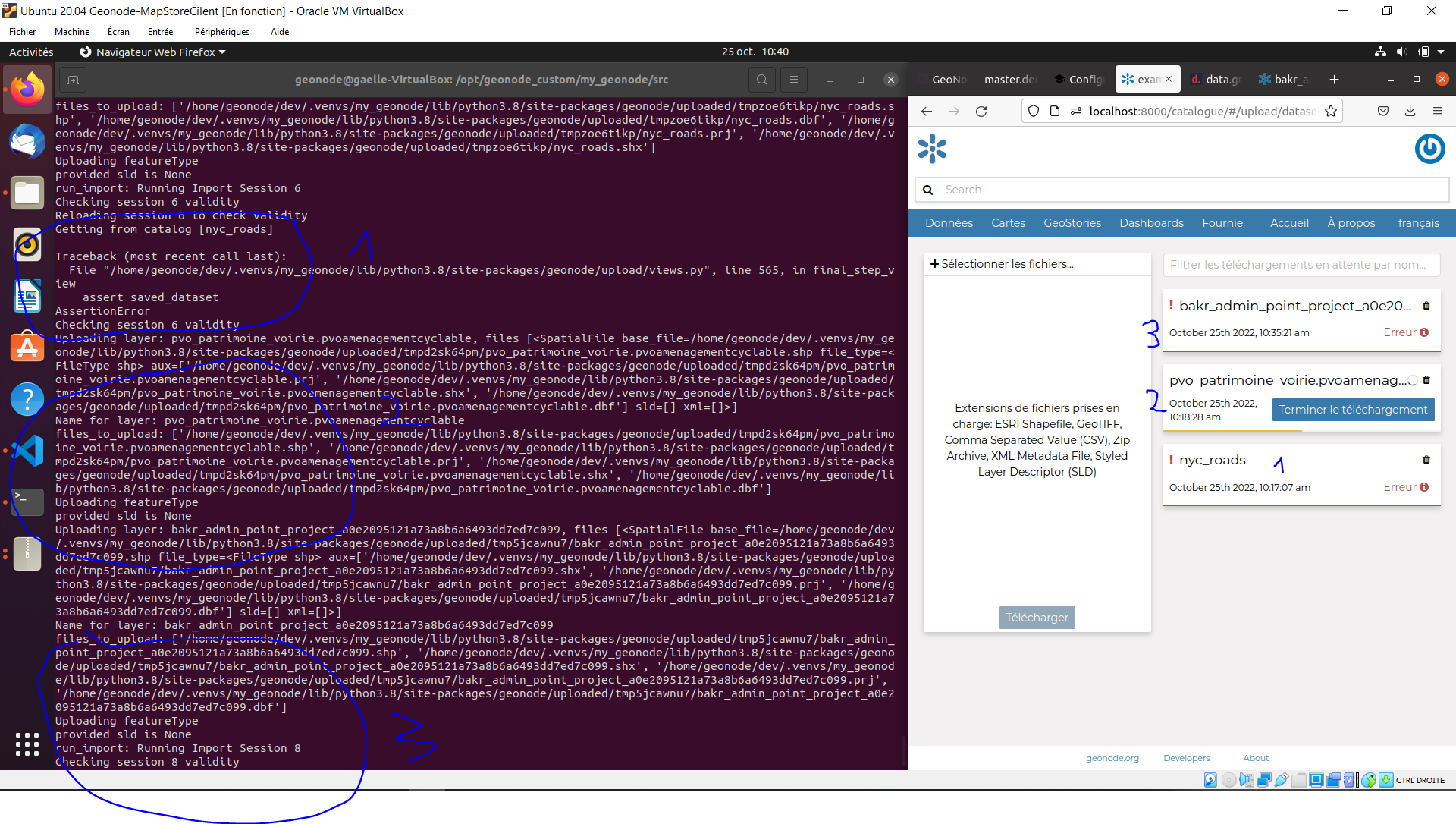The image size is (1456, 824).
Task: Click the terminal search icon
Action: (x=762, y=80)
